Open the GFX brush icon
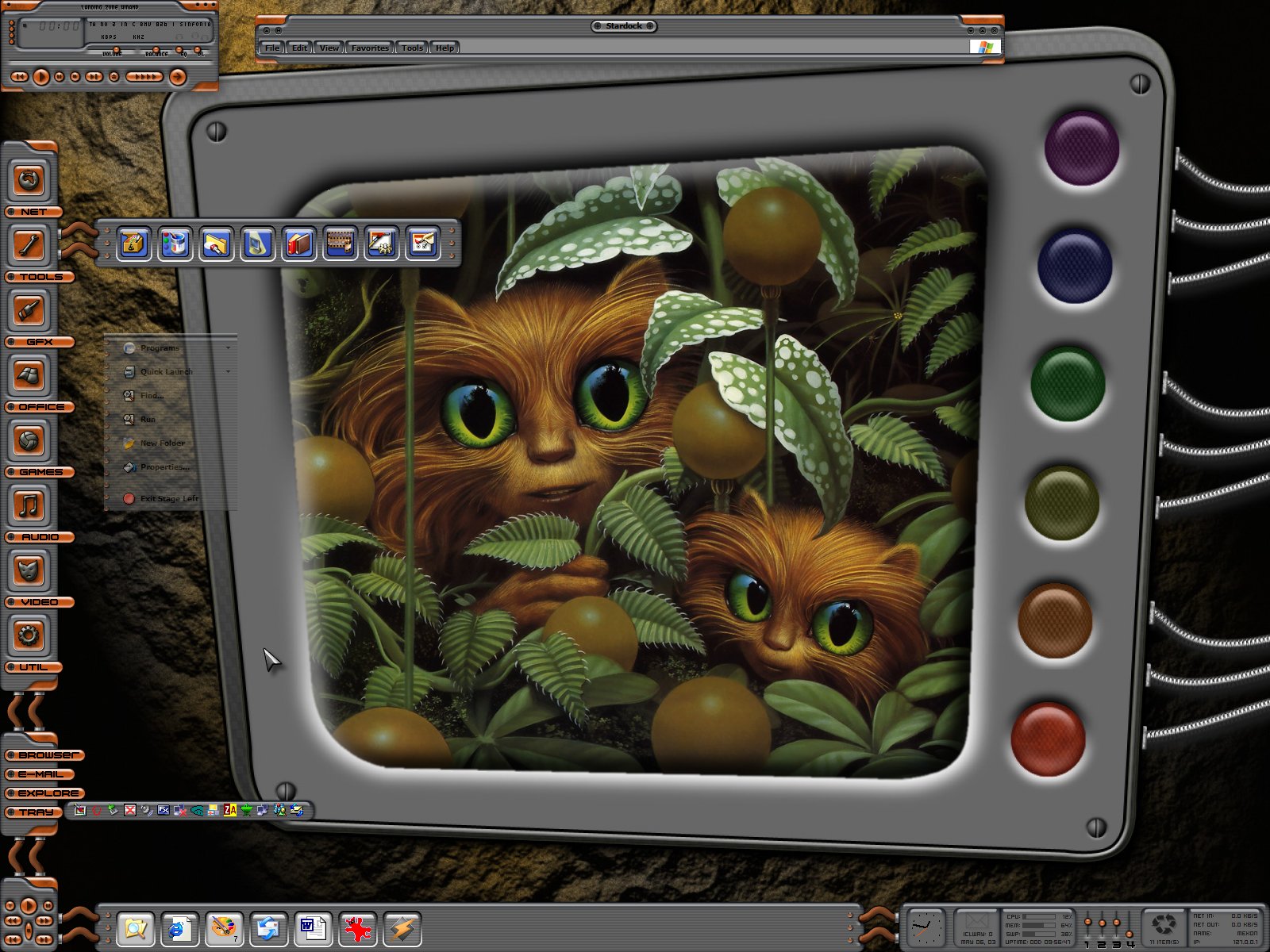Viewport: 1270px width, 952px height. [x=29, y=309]
